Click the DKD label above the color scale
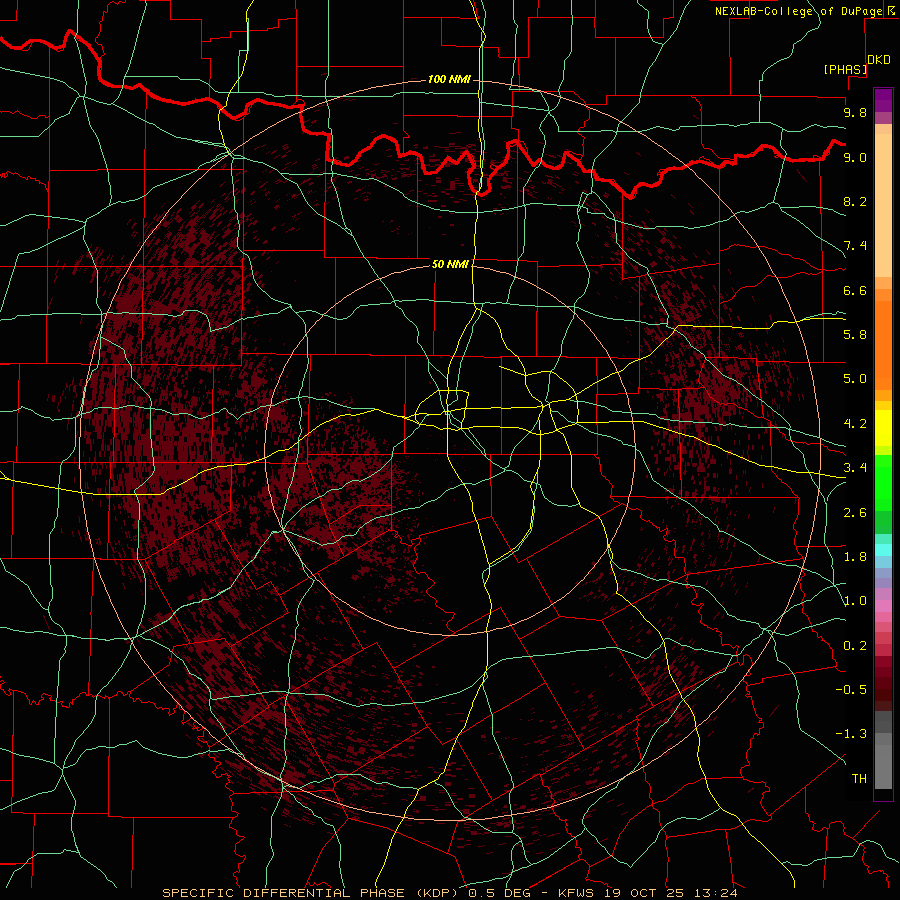900x900 pixels. click(x=879, y=60)
